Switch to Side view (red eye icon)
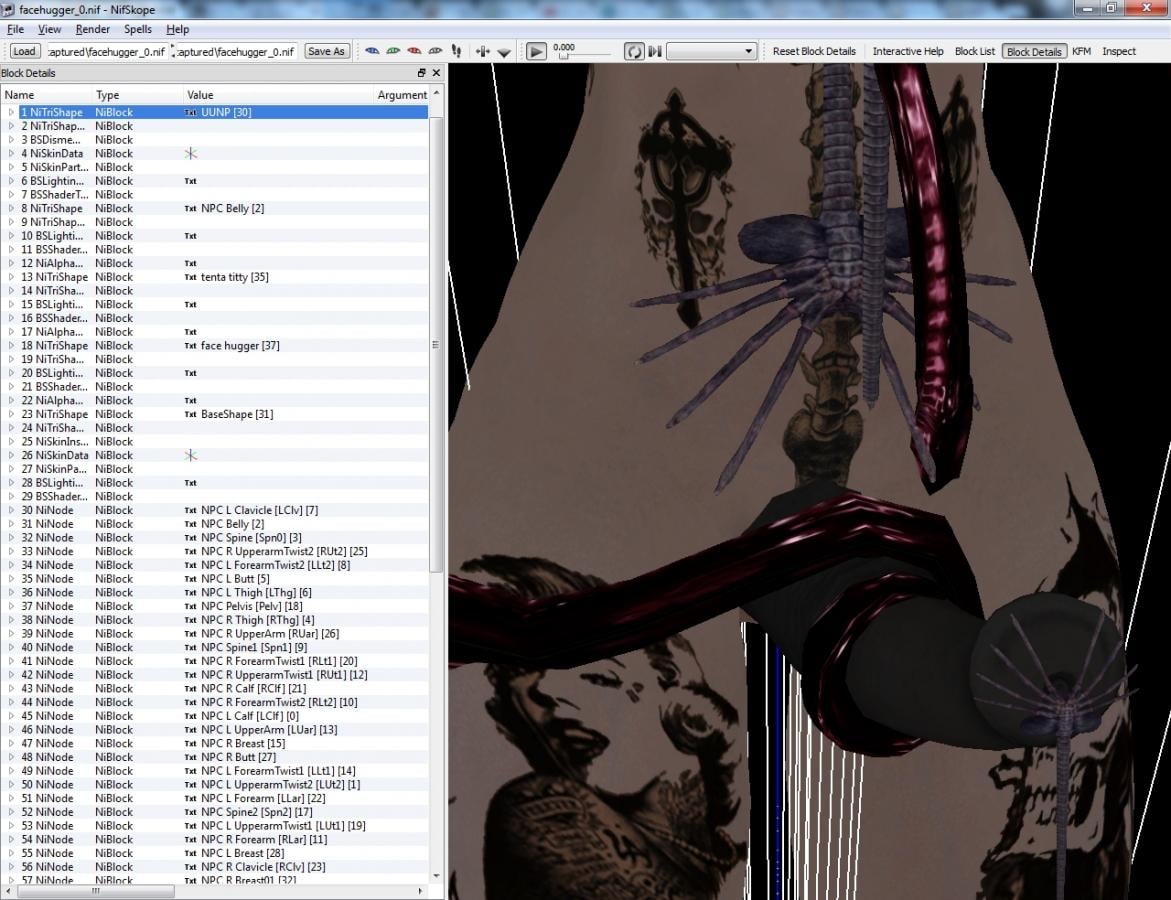Image resolution: width=1171 pixels, height=900 pixels. 414,51
